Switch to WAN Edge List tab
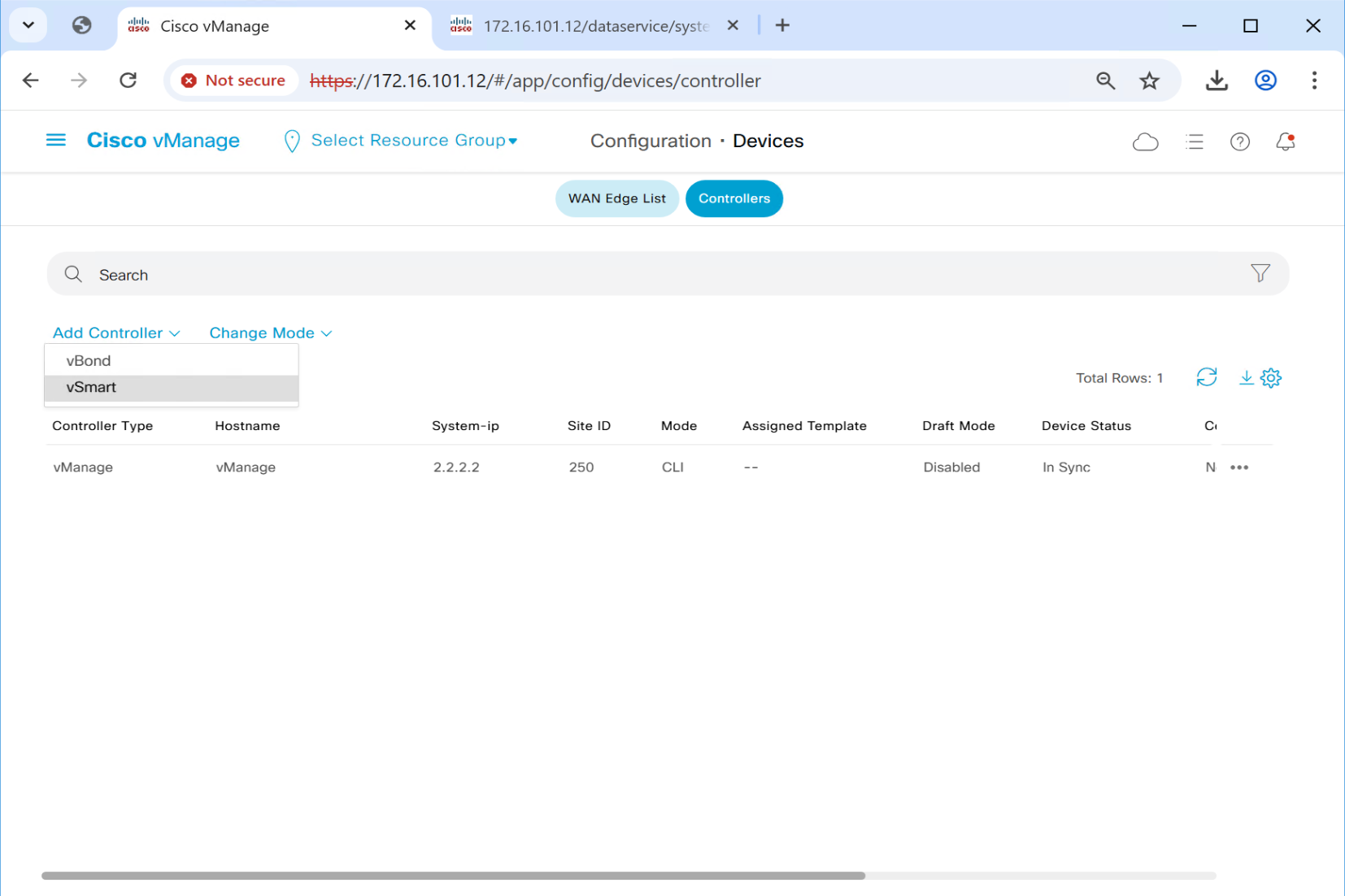 [x=616, y=199]
